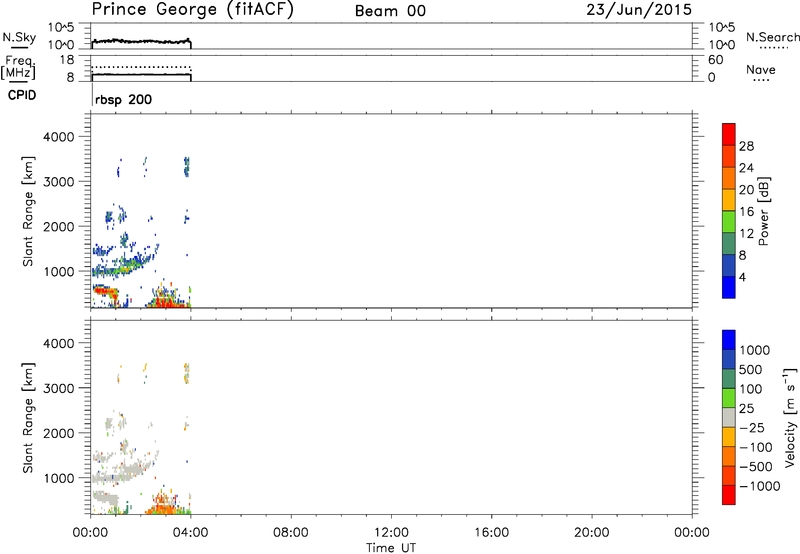Click the 'Prince George (fitACF)' plot title

193,9
